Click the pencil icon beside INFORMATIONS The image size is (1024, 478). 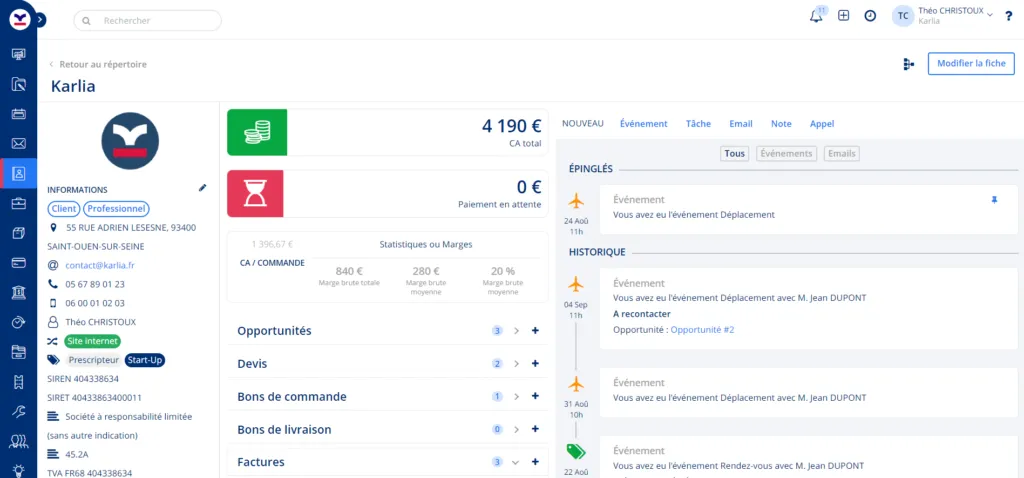tap(203, 188)
